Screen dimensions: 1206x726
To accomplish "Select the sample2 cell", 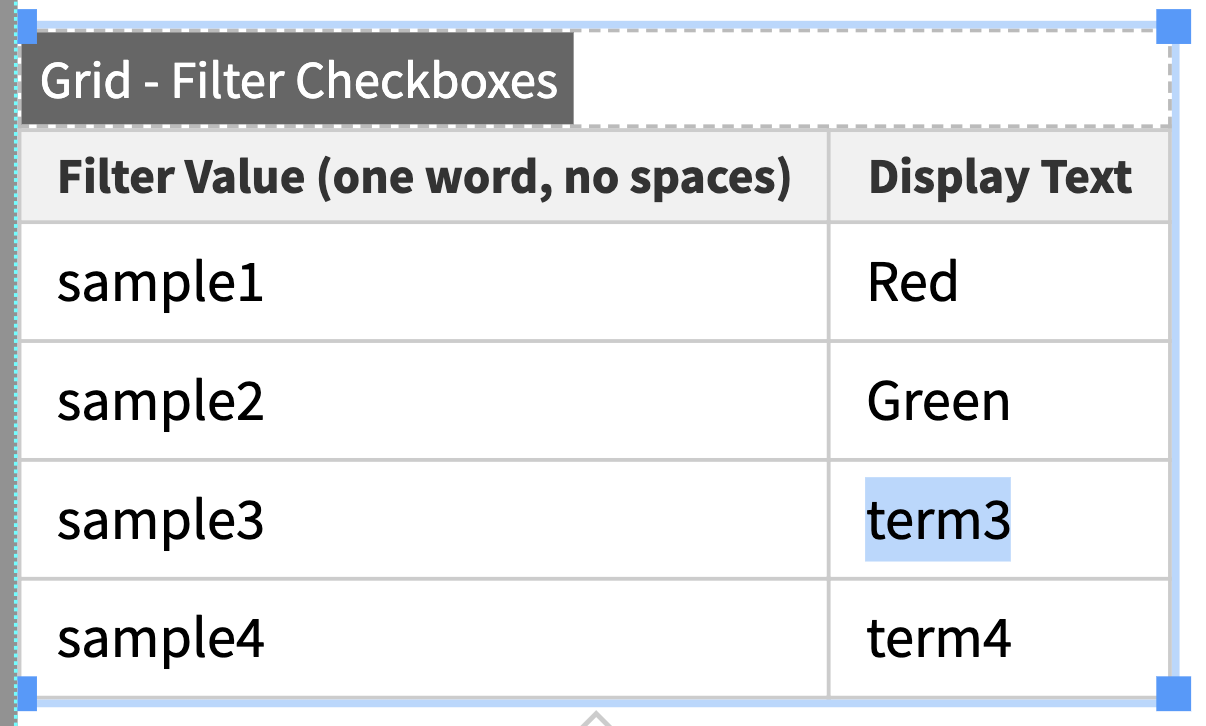I will point(425,401).
